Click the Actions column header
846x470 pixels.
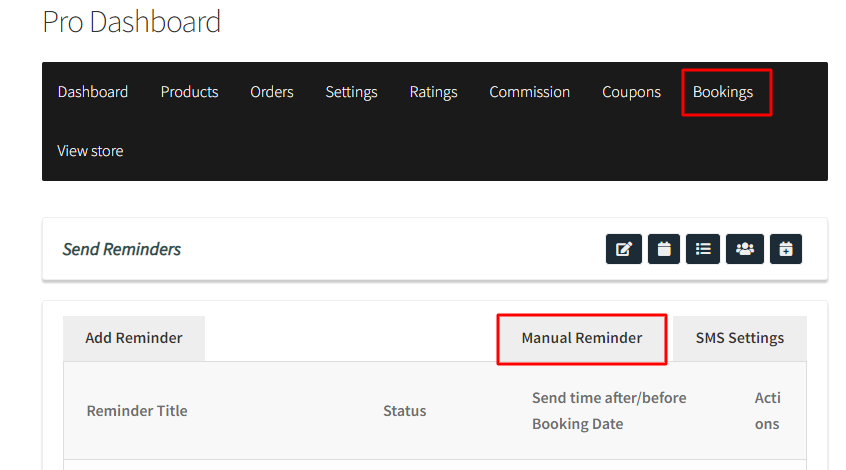(767, 411)
